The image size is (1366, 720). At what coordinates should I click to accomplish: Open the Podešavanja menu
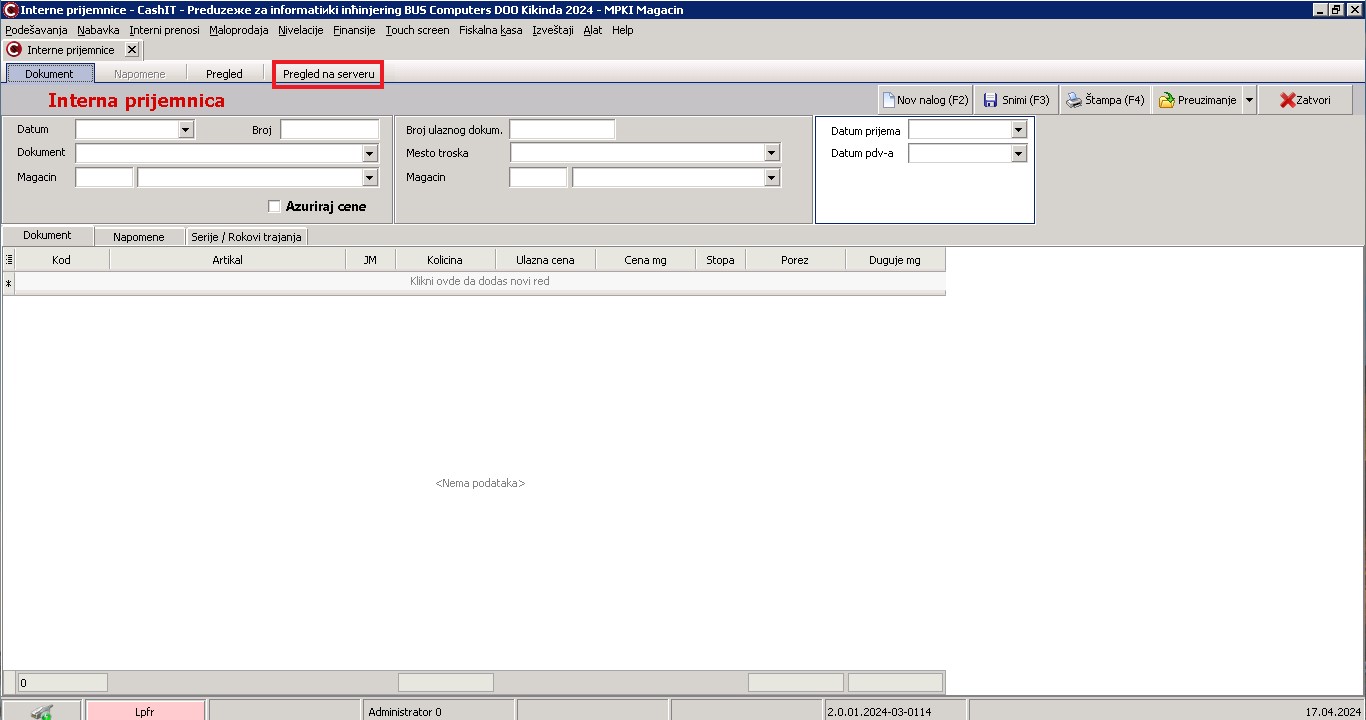(36, 30)
